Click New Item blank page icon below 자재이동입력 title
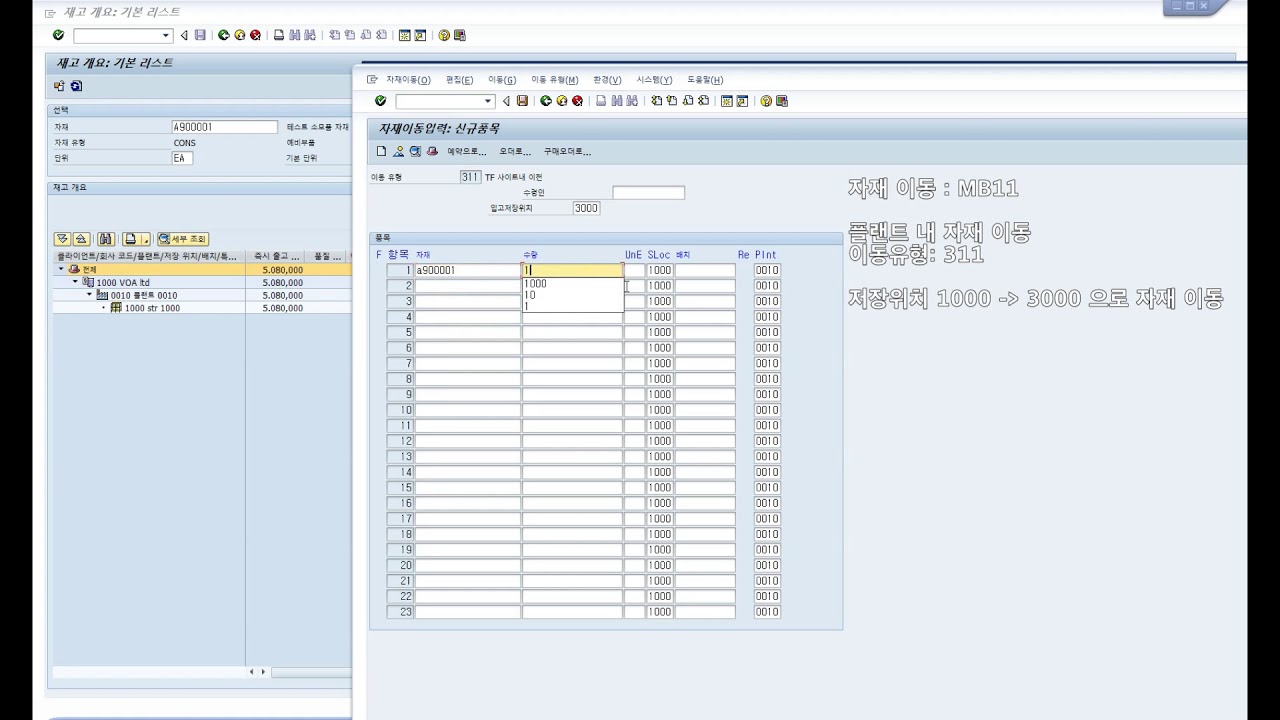Viewport: 1280px width, 720px height. pyautogui.click(x=381, y=152)
